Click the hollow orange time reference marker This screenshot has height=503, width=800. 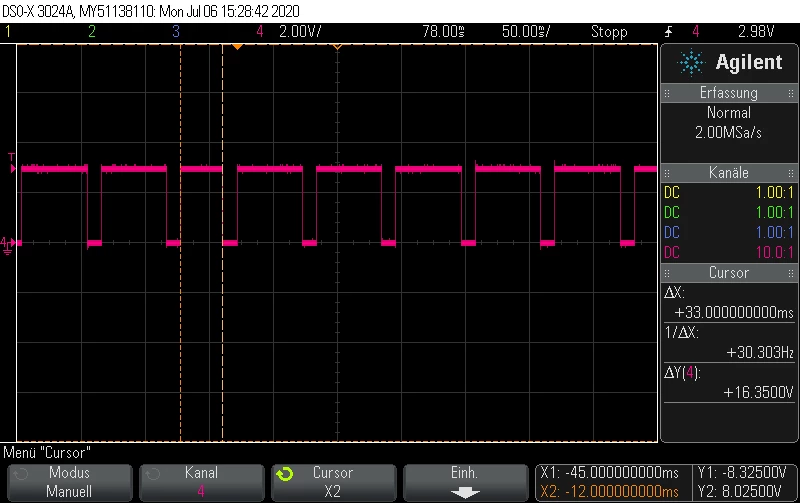pyautogui.click(x=337, y=47)
